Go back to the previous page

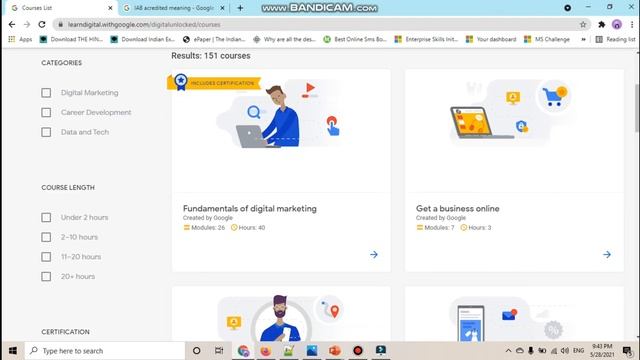[12, 24]
